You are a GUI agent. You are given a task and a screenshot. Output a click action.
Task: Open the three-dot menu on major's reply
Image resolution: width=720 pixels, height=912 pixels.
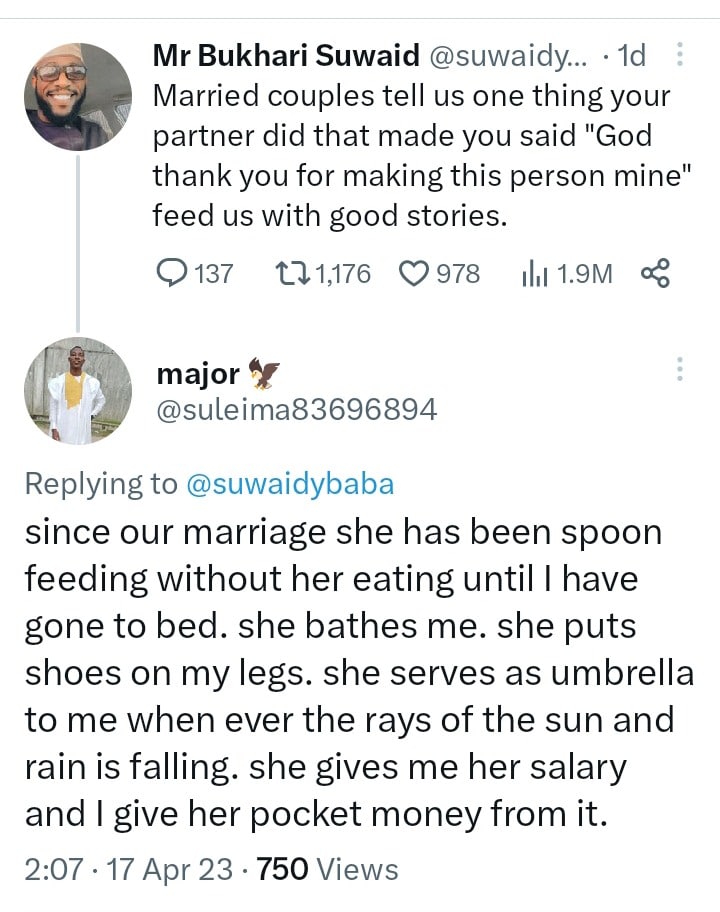680,369
